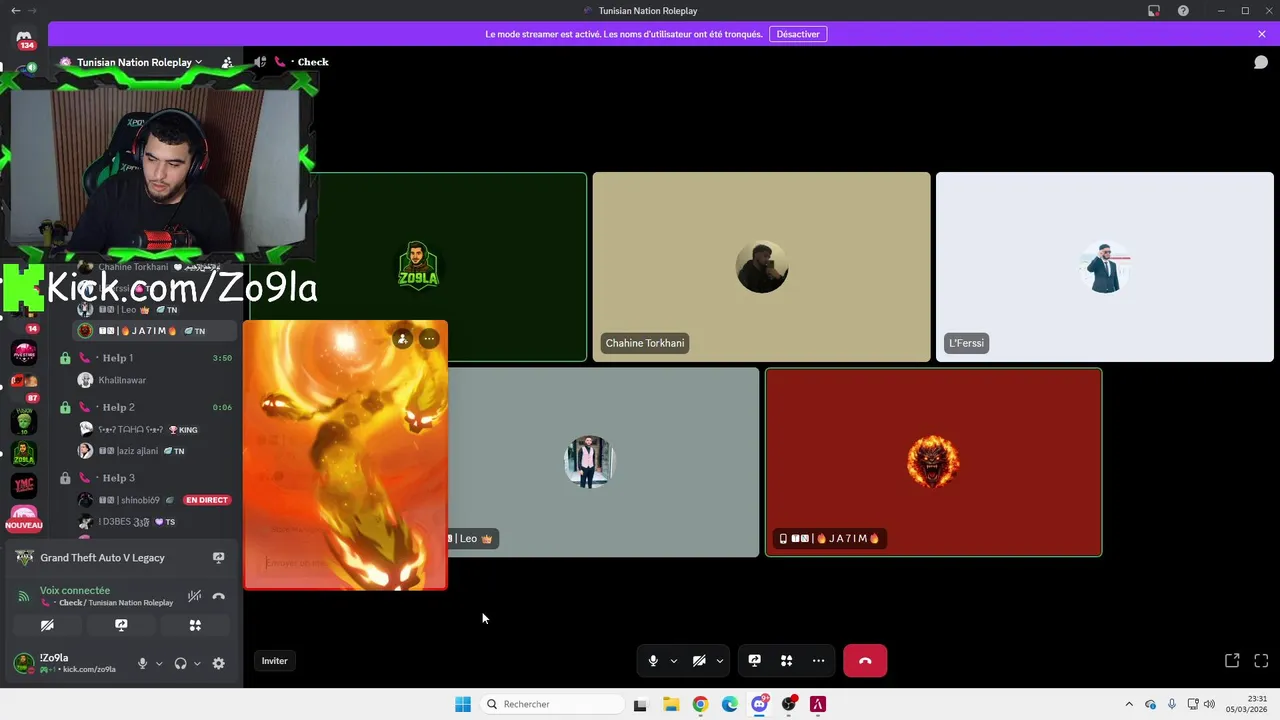Viewport: 1280px width, 720px height.
Task: Open Windows Start menu
Action: pyautogui.click(x=463, y=704)
